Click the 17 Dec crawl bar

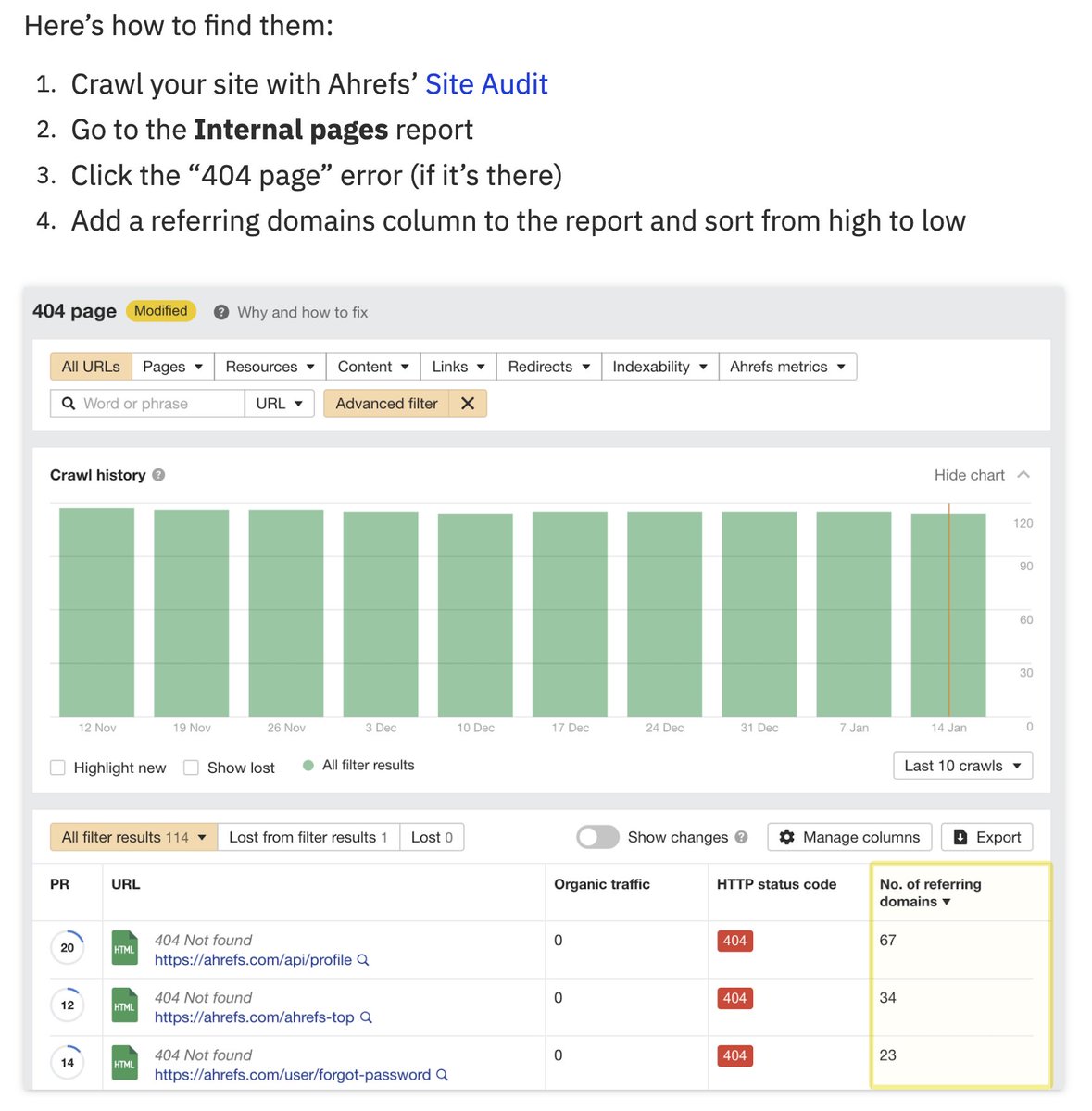click(x=570, y=614)
